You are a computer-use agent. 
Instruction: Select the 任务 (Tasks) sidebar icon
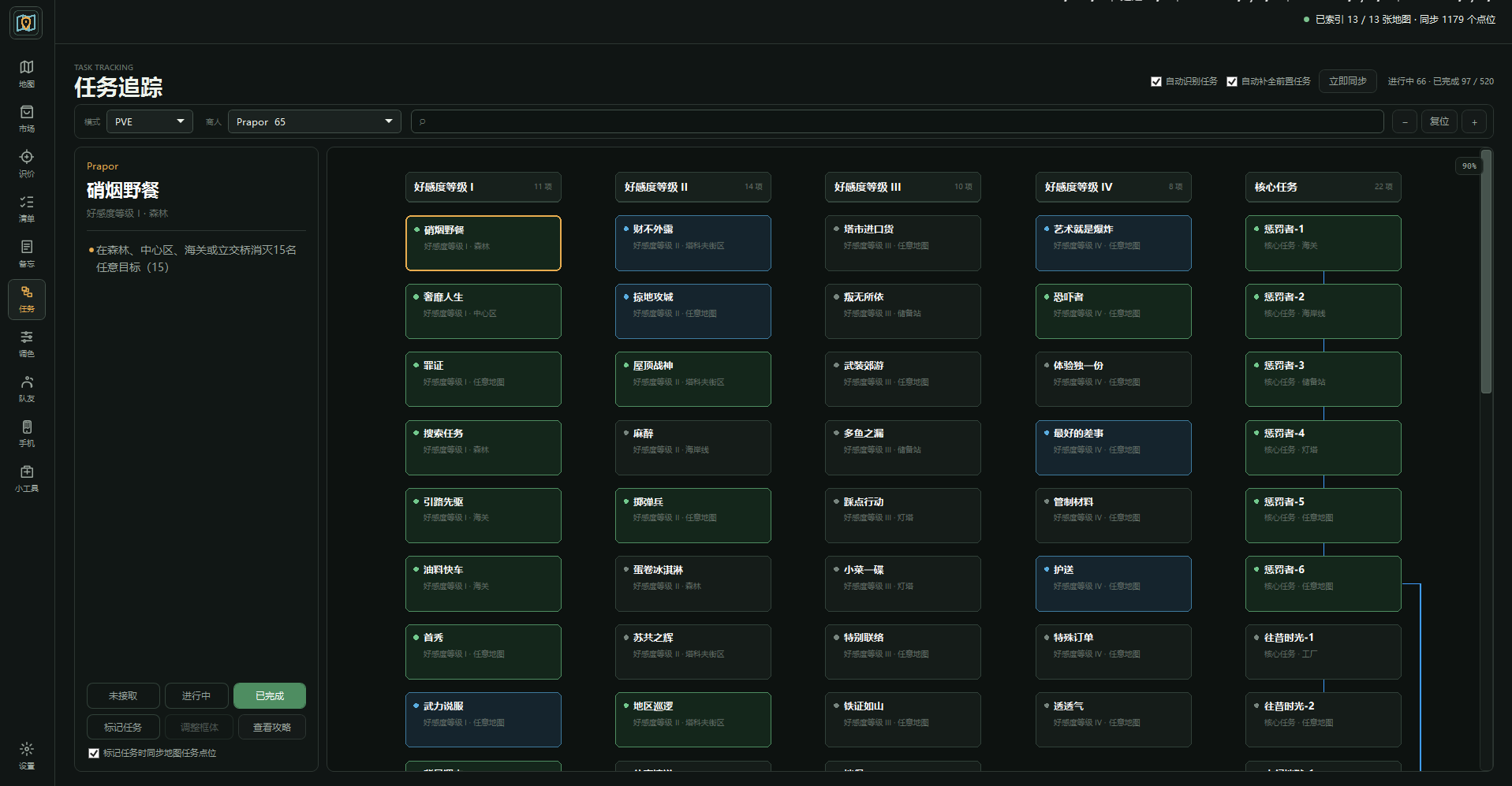(27, 300)
